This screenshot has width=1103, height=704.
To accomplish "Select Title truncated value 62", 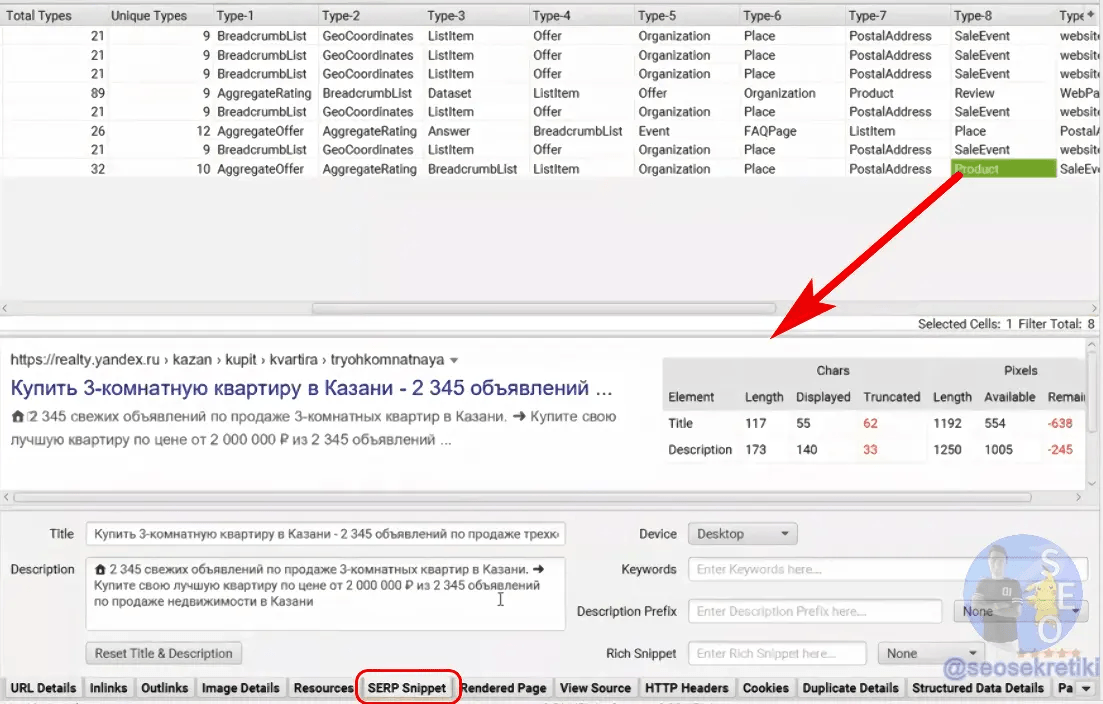I will tap(870, 423).
